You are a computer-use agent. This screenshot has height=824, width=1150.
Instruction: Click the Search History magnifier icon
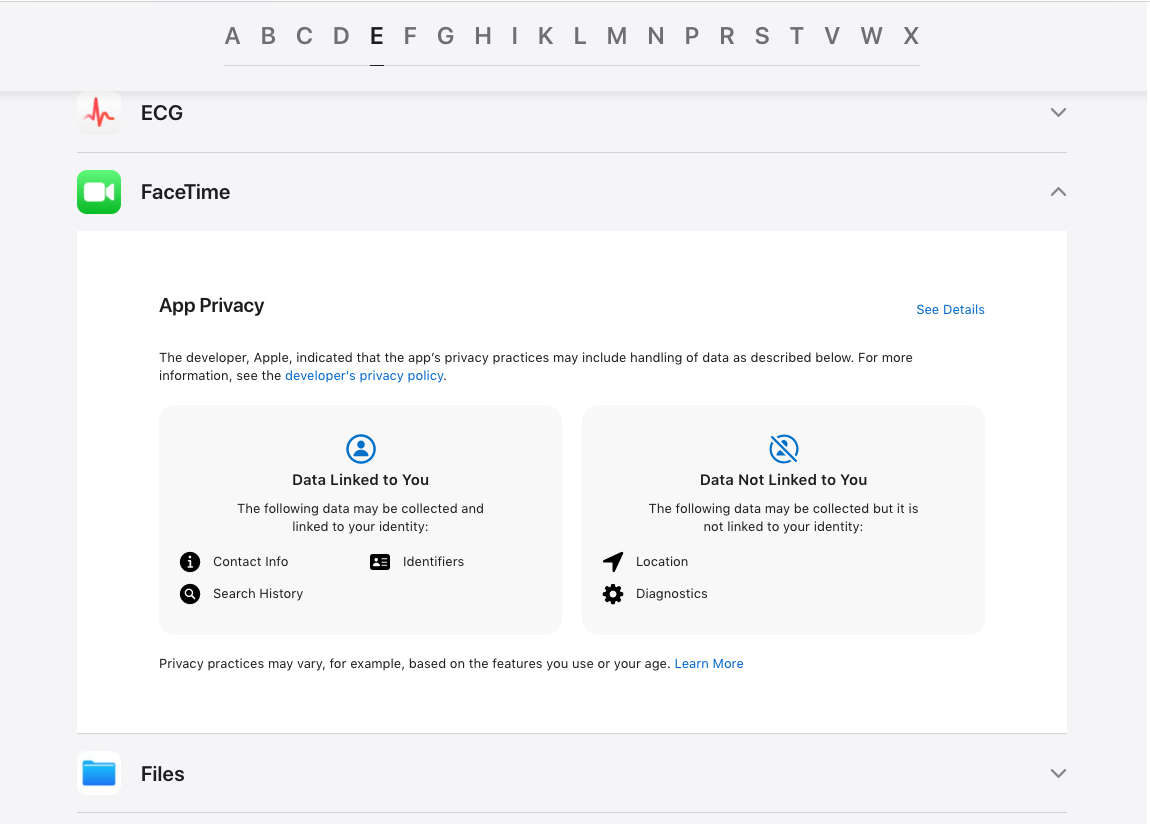click(190, 594)
